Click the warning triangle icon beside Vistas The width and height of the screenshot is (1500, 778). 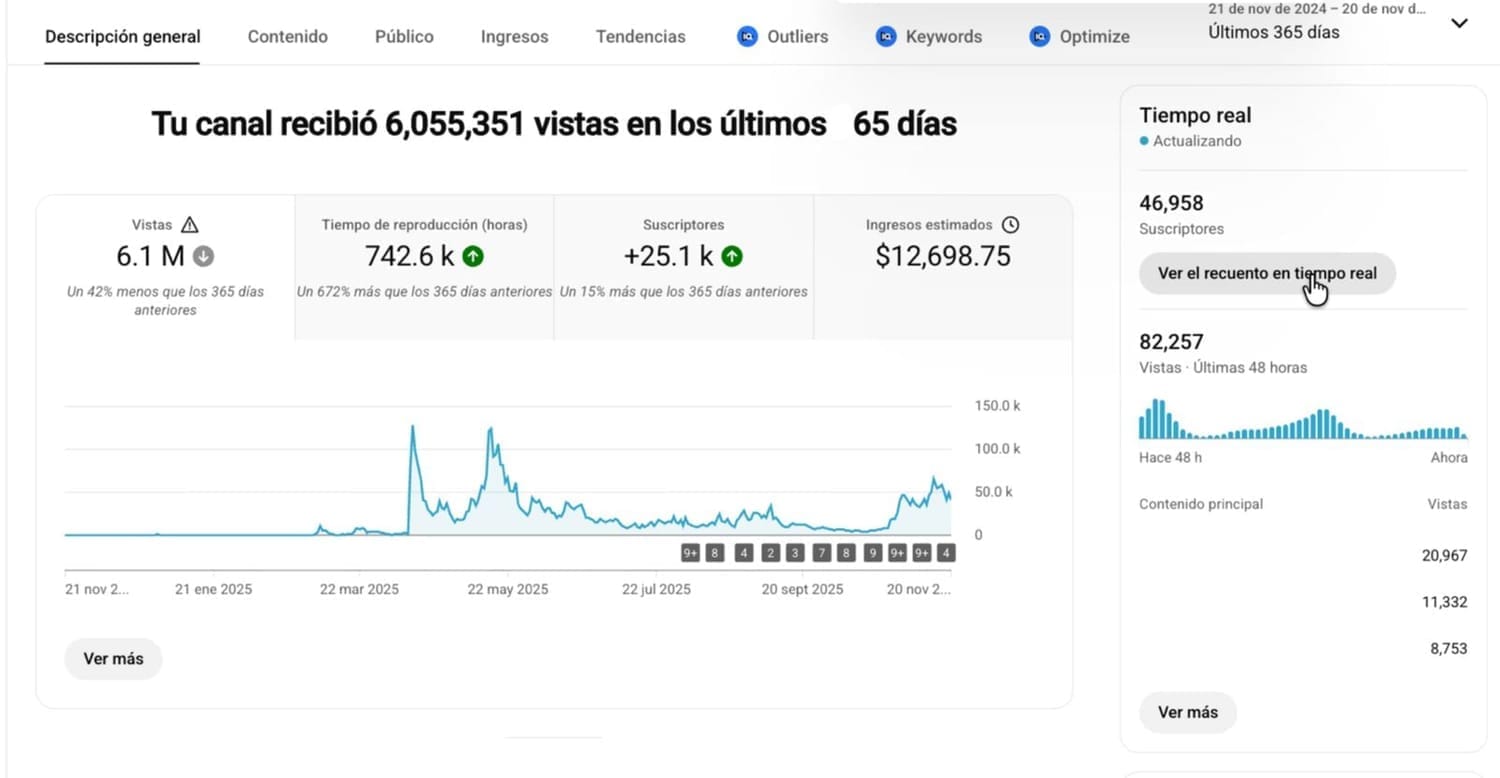[190, 225]
